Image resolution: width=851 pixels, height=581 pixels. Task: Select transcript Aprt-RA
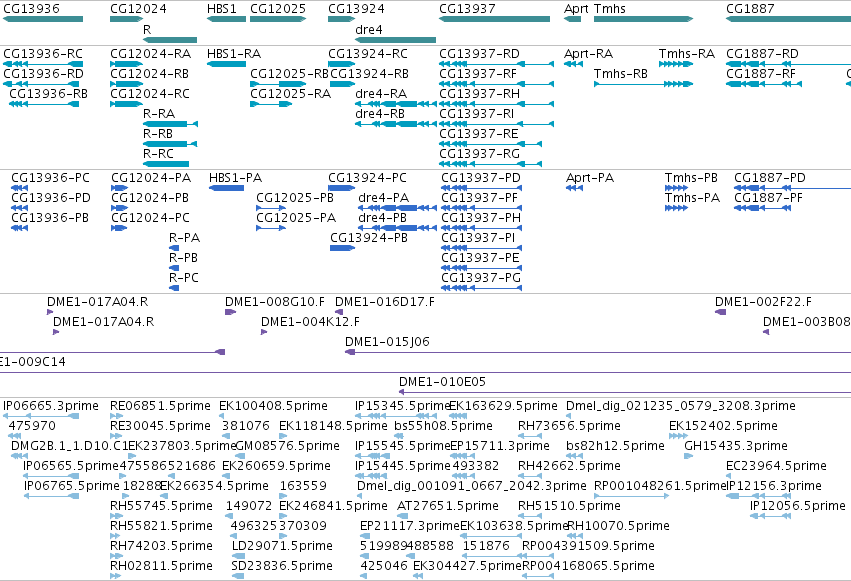click(573, 64)
